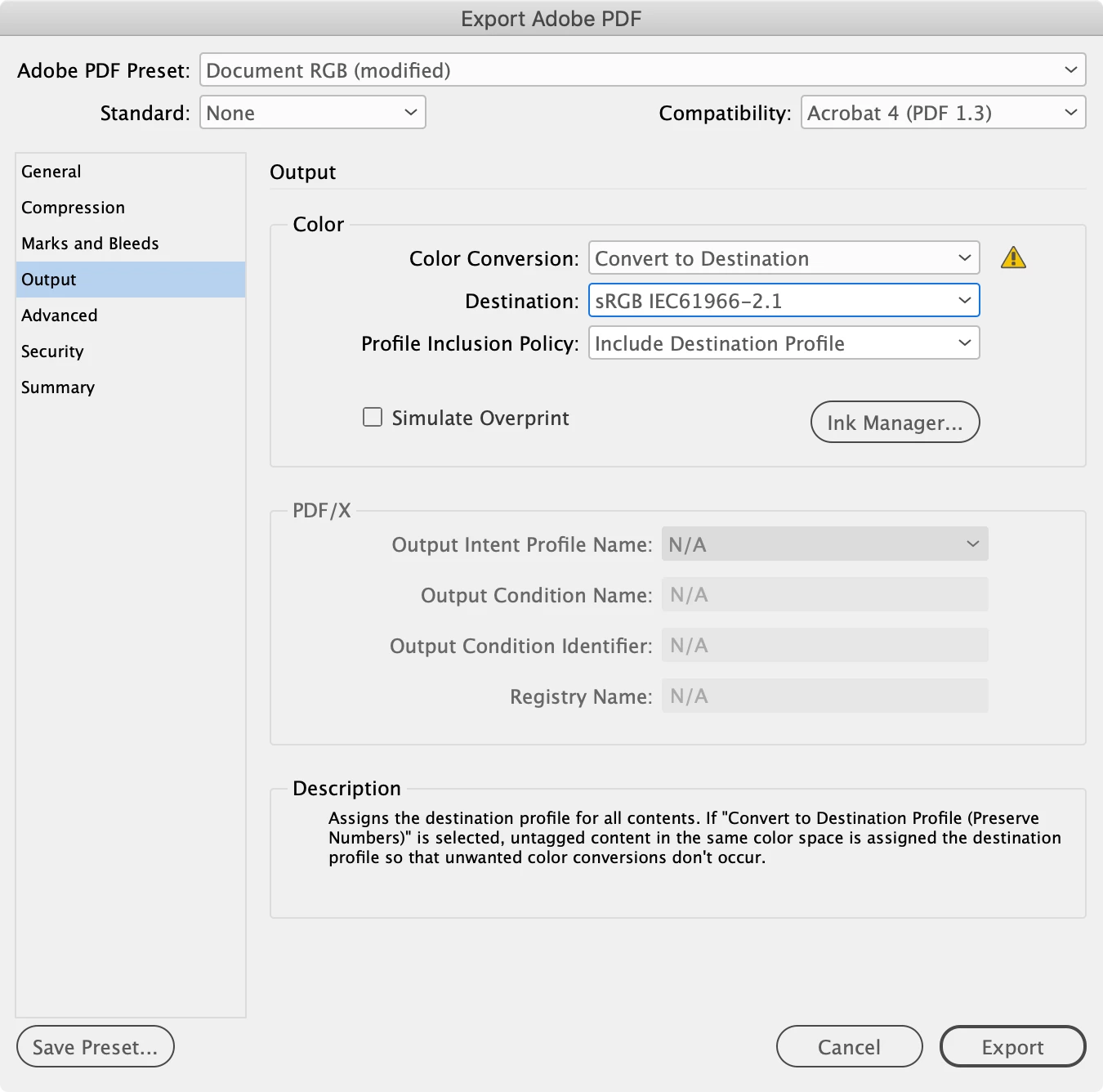Screen dimensions: 1103x1092
Task: Open the Profile Inclusion Policy dropdown
Action: coord(784,343)
